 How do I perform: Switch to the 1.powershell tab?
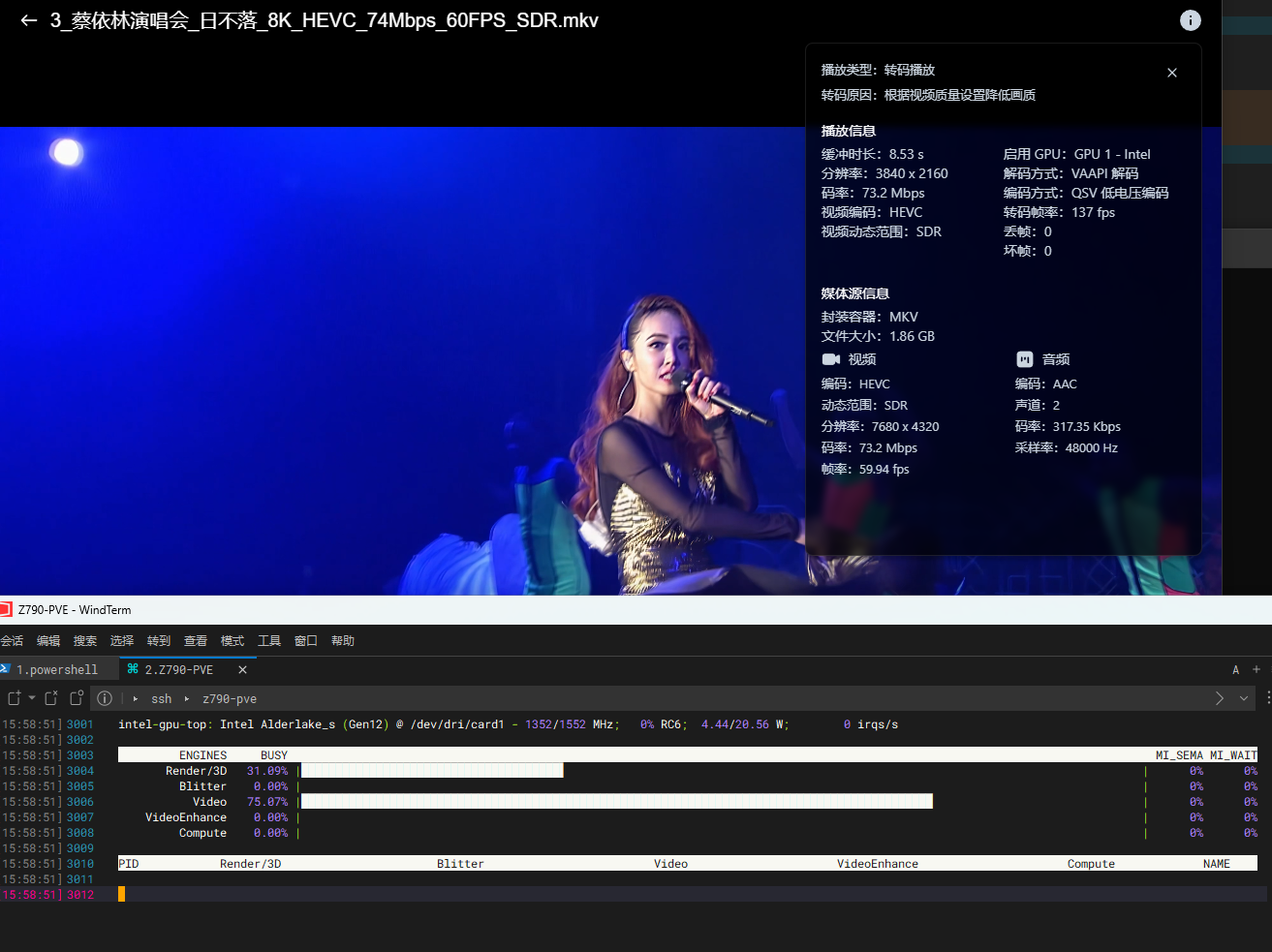coord(57,669)
